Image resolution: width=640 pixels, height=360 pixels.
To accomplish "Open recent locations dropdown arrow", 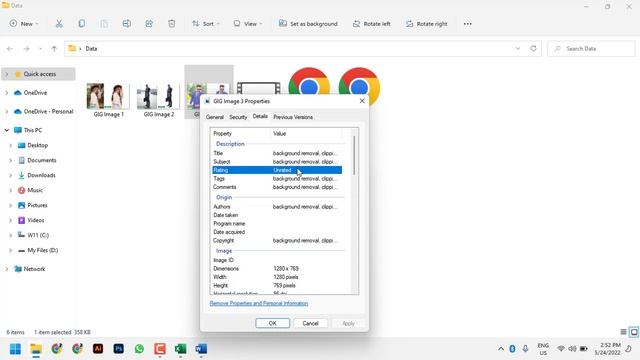I will click(x=40, y=49).
